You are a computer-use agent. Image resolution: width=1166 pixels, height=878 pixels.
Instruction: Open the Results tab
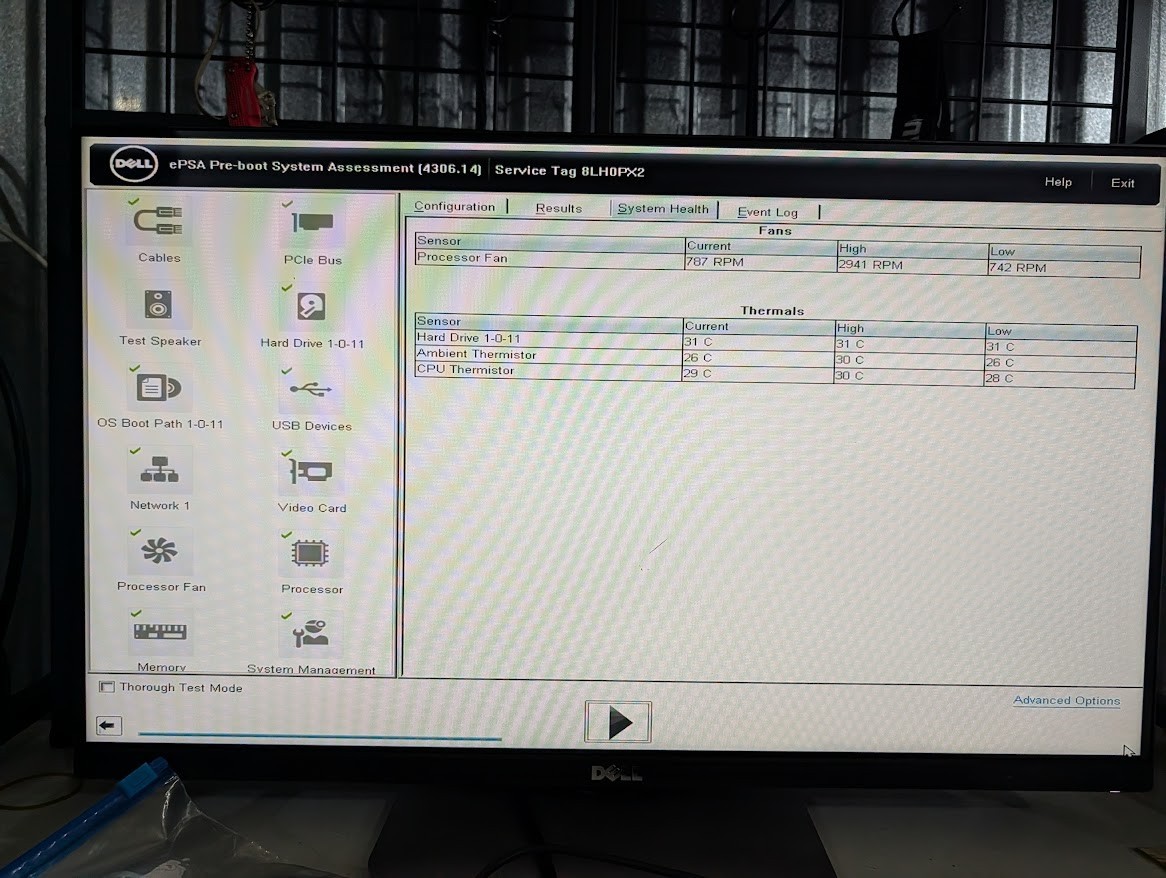558,208
